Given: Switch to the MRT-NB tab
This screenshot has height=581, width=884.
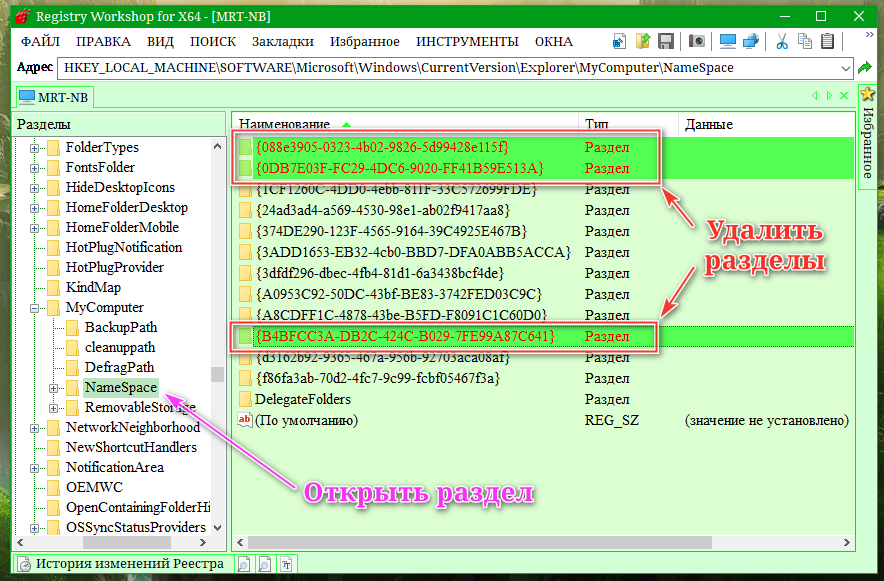Looking at the screenshot, I should [54, 97].
